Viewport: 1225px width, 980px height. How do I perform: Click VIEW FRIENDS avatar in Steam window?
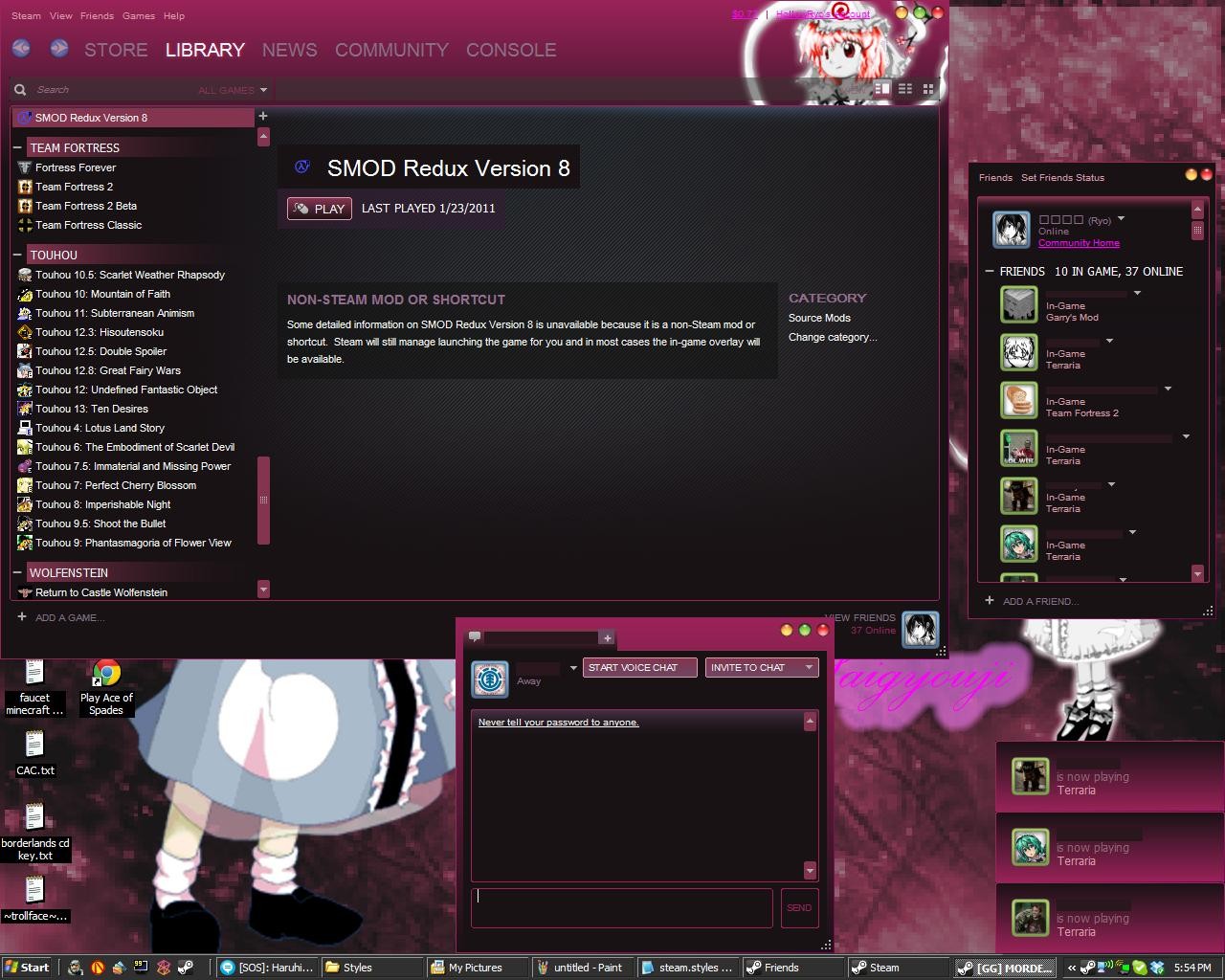click(921, 629)
